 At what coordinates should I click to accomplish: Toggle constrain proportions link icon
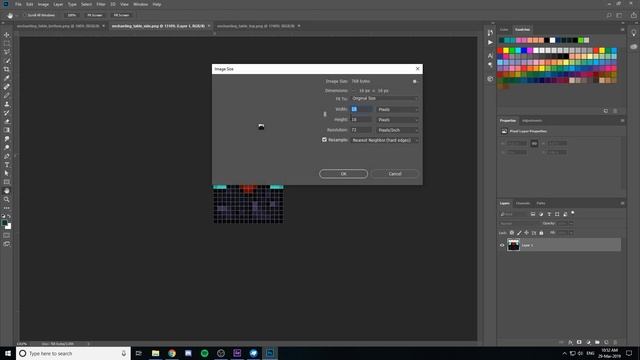[325, 114]
